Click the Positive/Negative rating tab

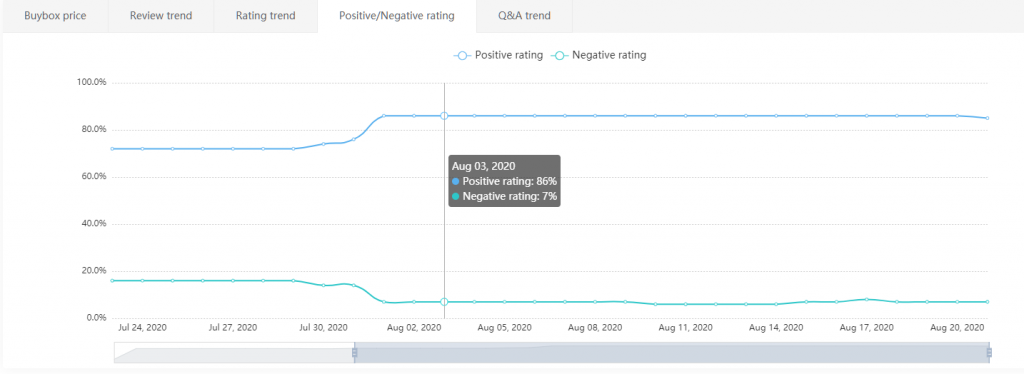[x=397, y=16]
